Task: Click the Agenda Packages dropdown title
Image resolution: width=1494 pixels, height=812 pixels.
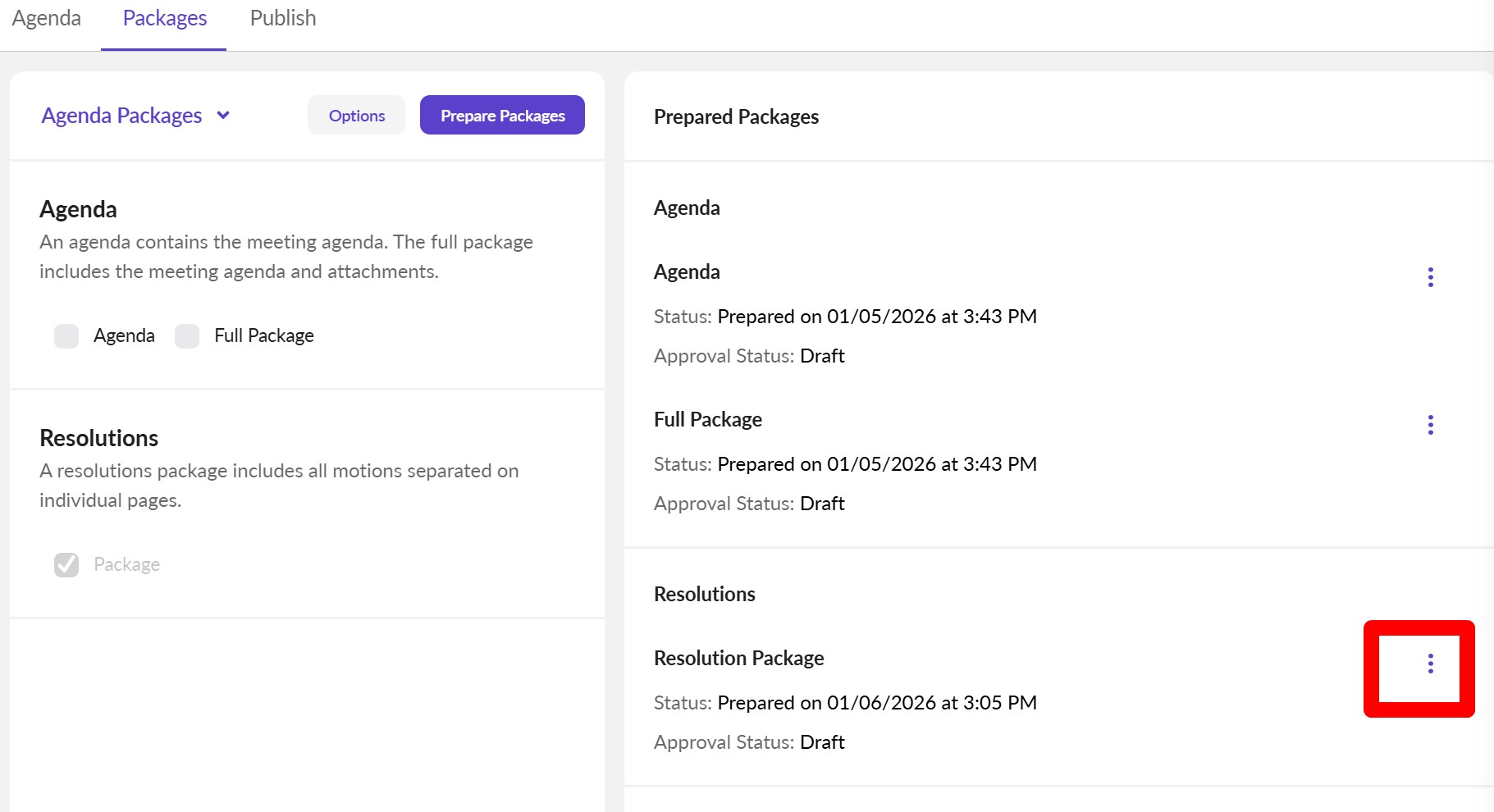Action: pos(121,116)
